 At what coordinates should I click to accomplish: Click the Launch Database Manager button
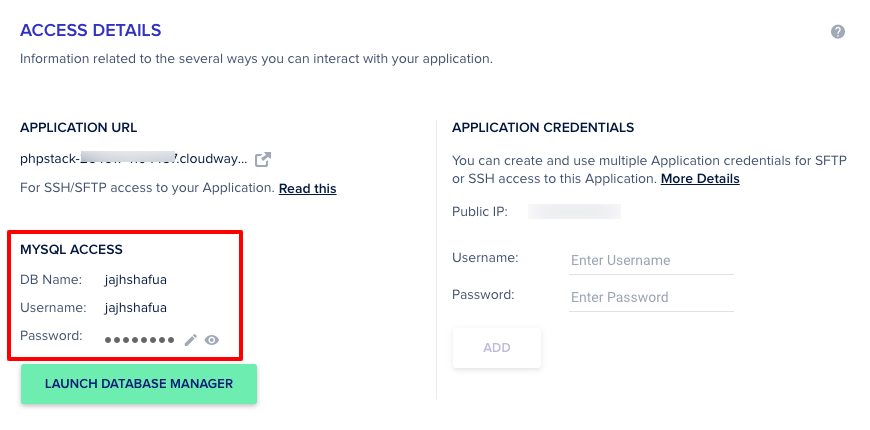tap(139, 384)
